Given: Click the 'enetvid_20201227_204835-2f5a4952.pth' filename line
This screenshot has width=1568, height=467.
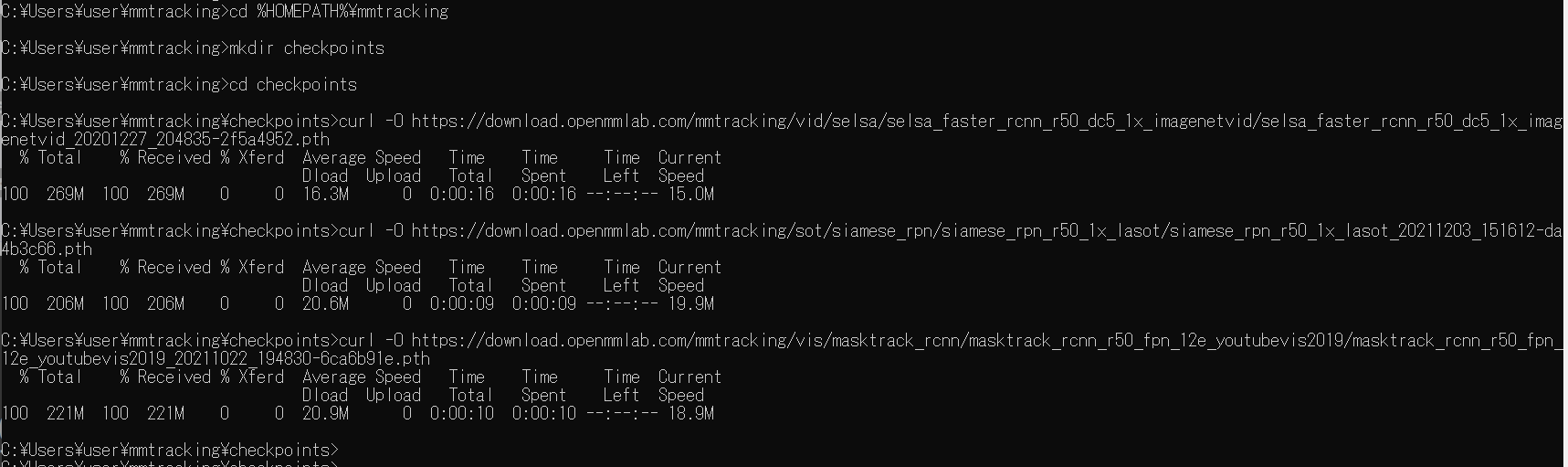Looking at the screenshot, I should [x=165, y=139].
